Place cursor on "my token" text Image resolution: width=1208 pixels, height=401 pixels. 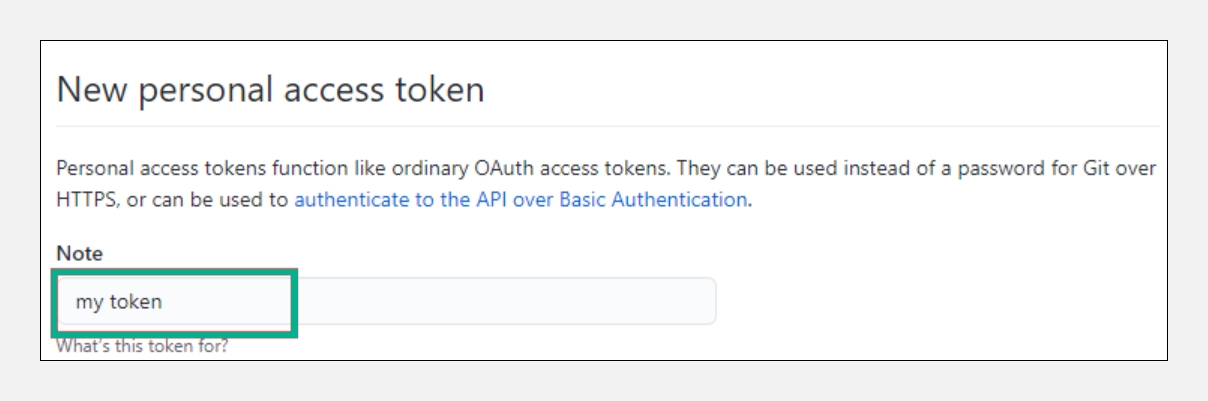coord(119,301)
